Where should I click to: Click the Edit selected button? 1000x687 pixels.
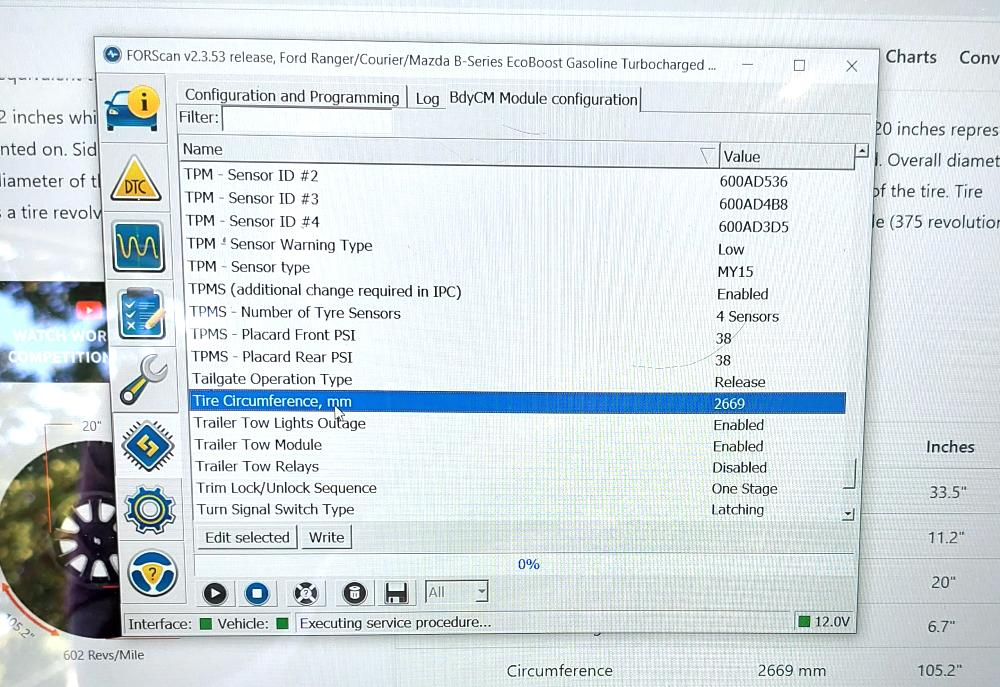(247, 537)
